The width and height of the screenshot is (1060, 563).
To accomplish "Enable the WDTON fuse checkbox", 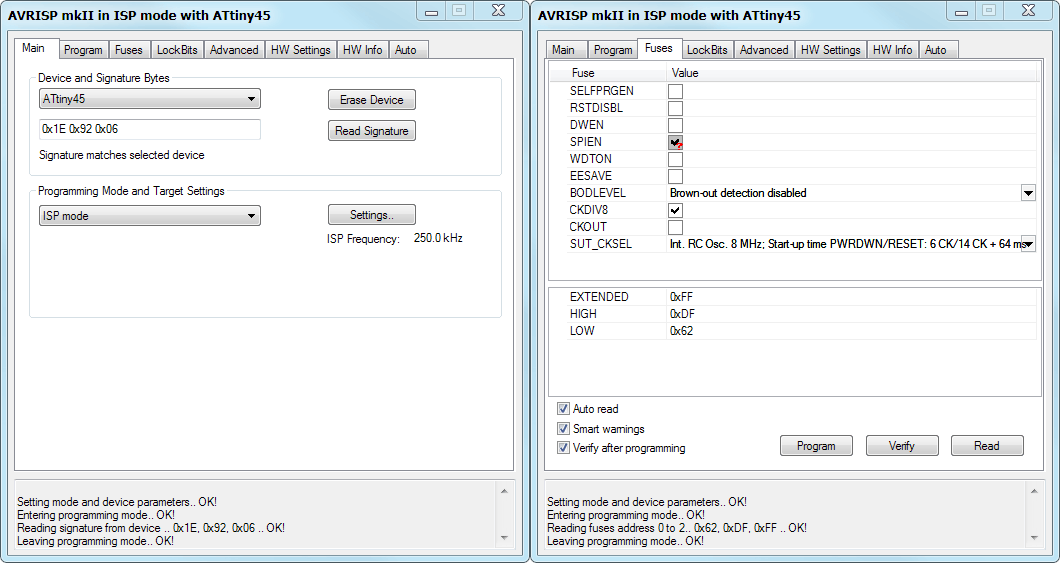I will pyautogui.click(x=675, y=160).
